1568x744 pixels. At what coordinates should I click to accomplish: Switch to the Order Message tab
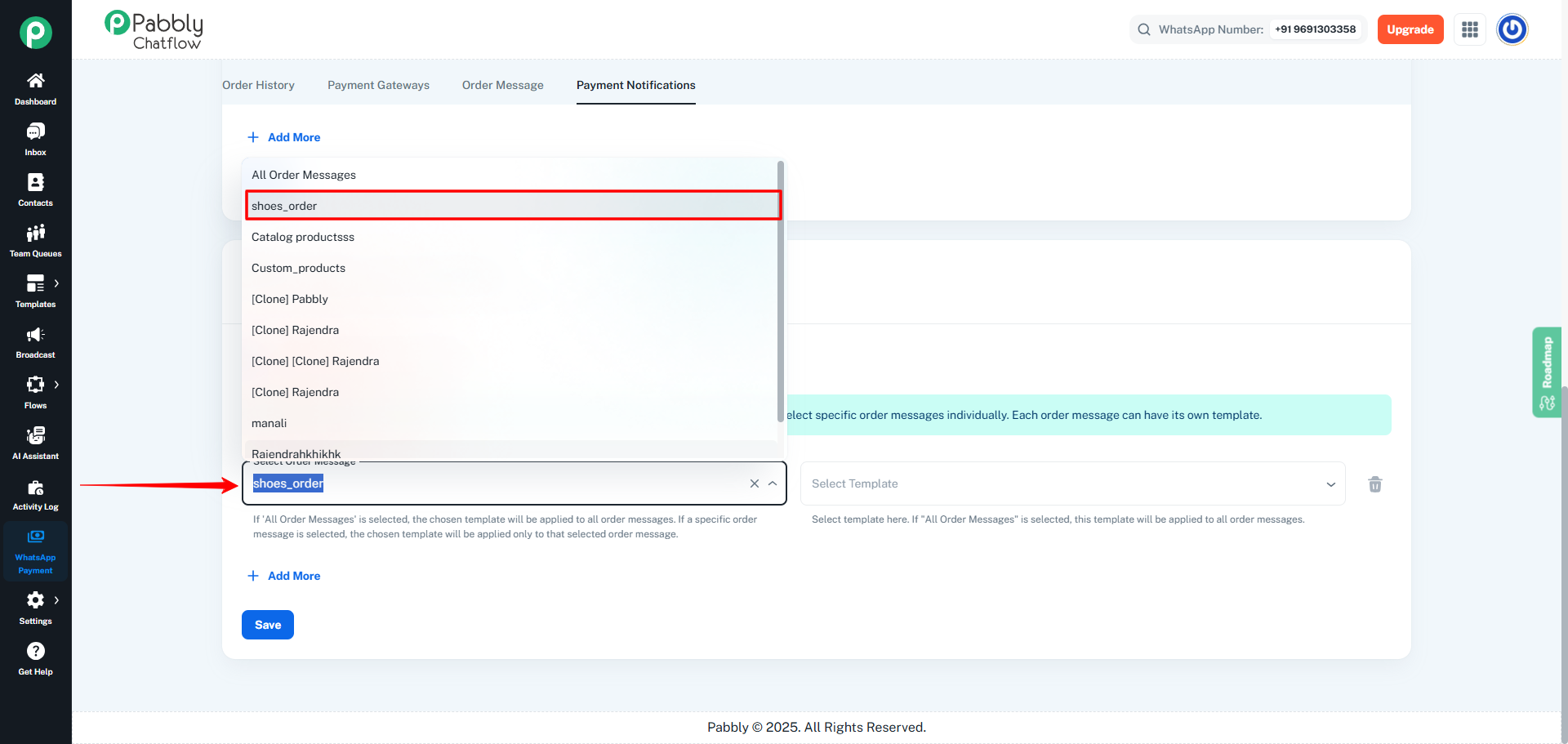[x=502, y=85]
